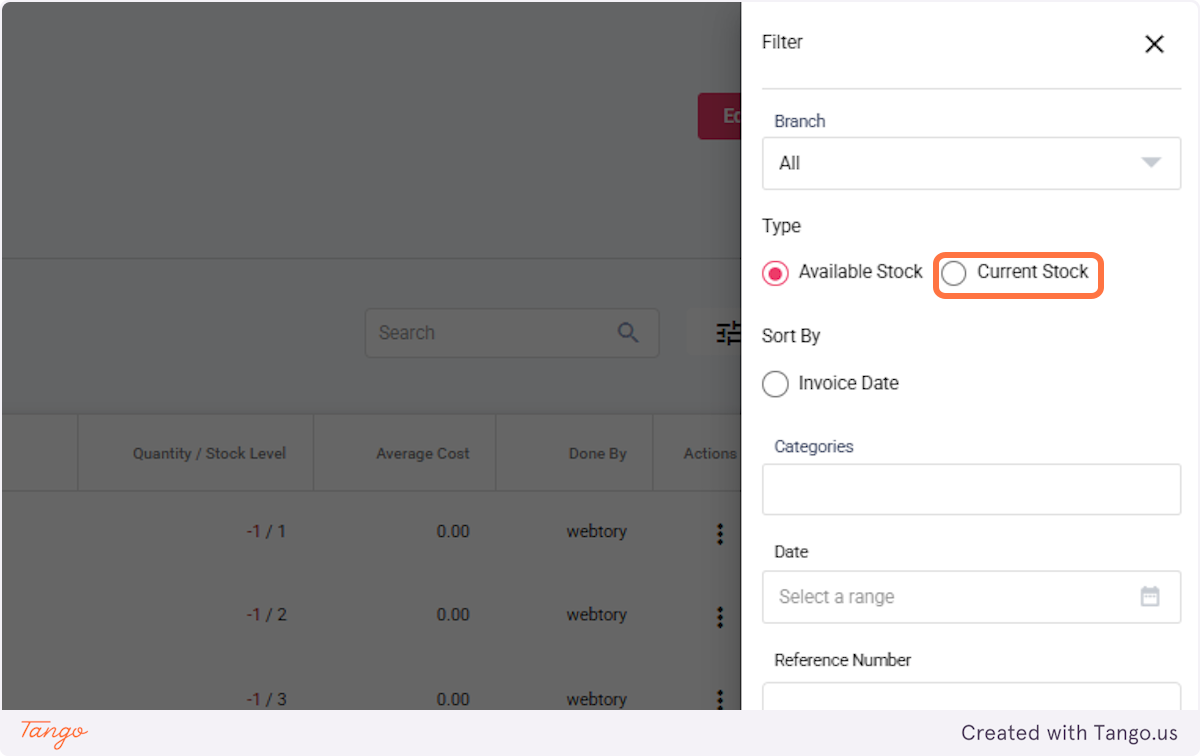Close the Filter panel
This screenshot has height=756, width=1200.
point(1154,44)
